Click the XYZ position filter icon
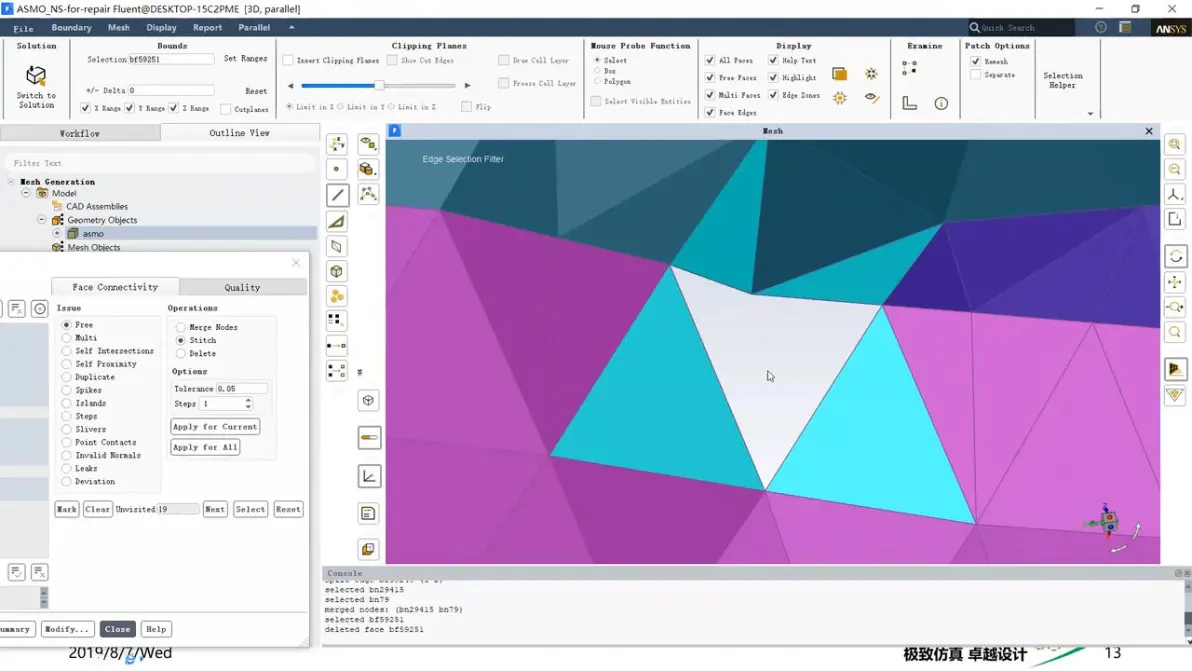The width and height of the screenshot is (1192, 671). click(337, 144)
